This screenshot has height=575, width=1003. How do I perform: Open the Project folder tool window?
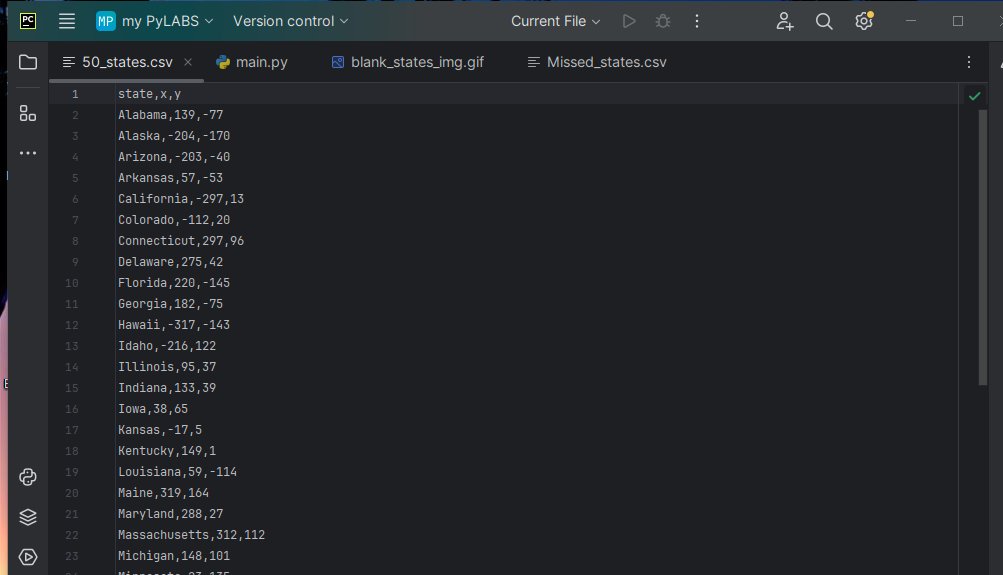click(x=28, y=62)
